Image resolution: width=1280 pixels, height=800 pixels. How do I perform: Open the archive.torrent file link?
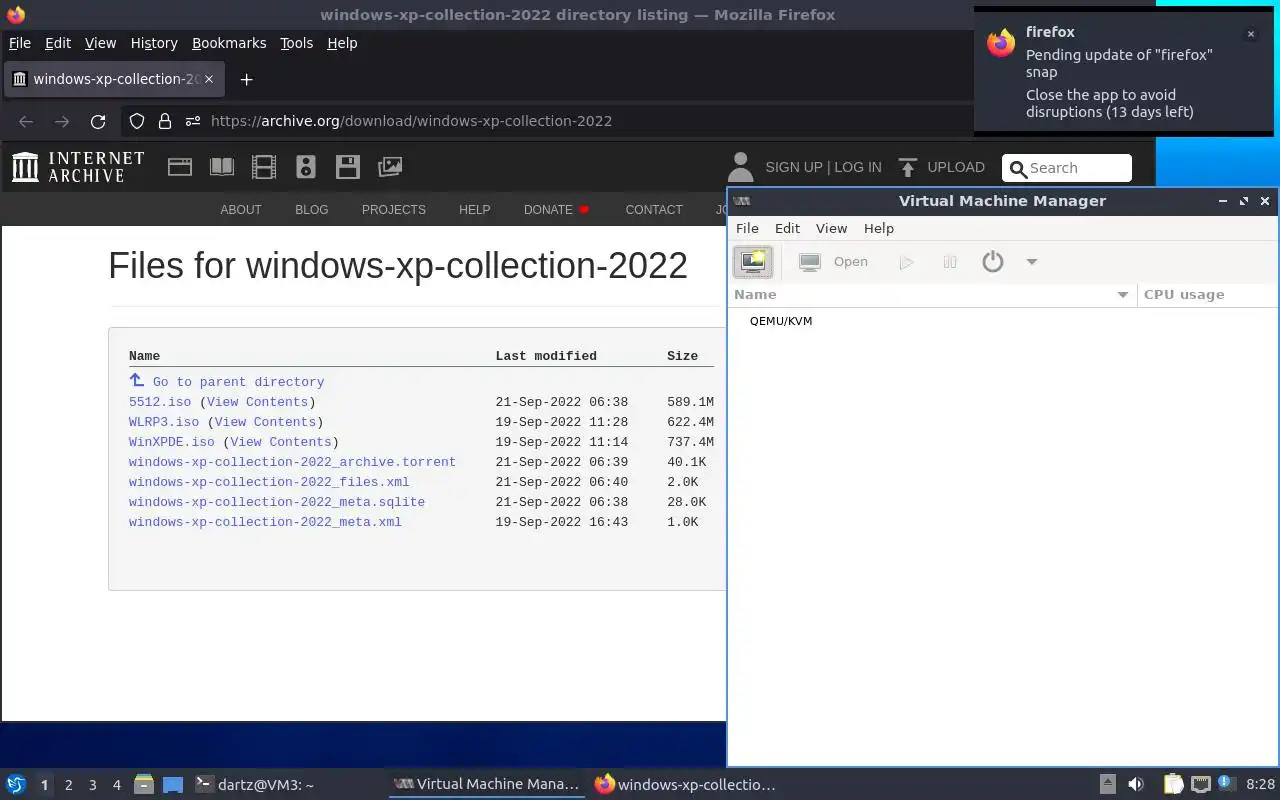point(292,462)
